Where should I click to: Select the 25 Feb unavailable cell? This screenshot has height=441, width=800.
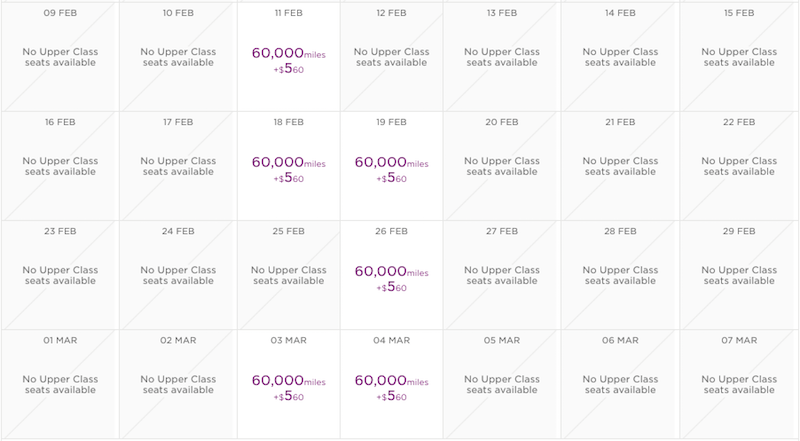(x=288, y=276)
